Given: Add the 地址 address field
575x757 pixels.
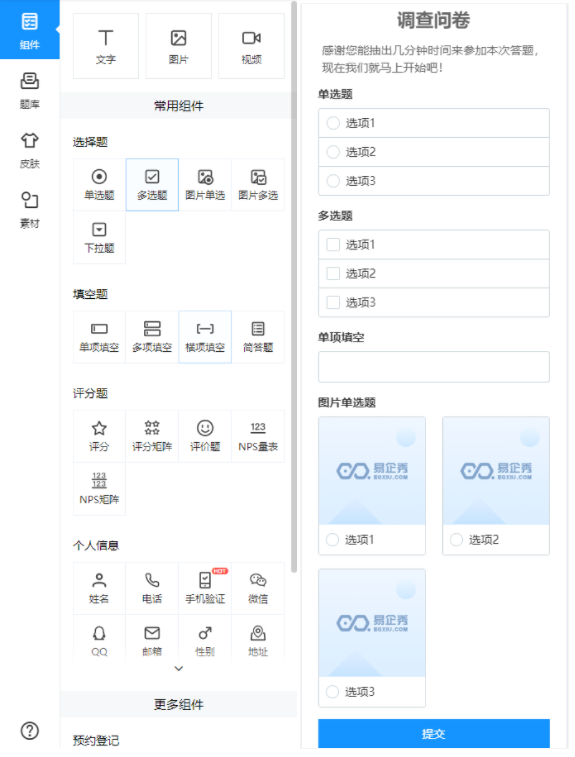Looking at the screenshot, I should click(258, 640).
